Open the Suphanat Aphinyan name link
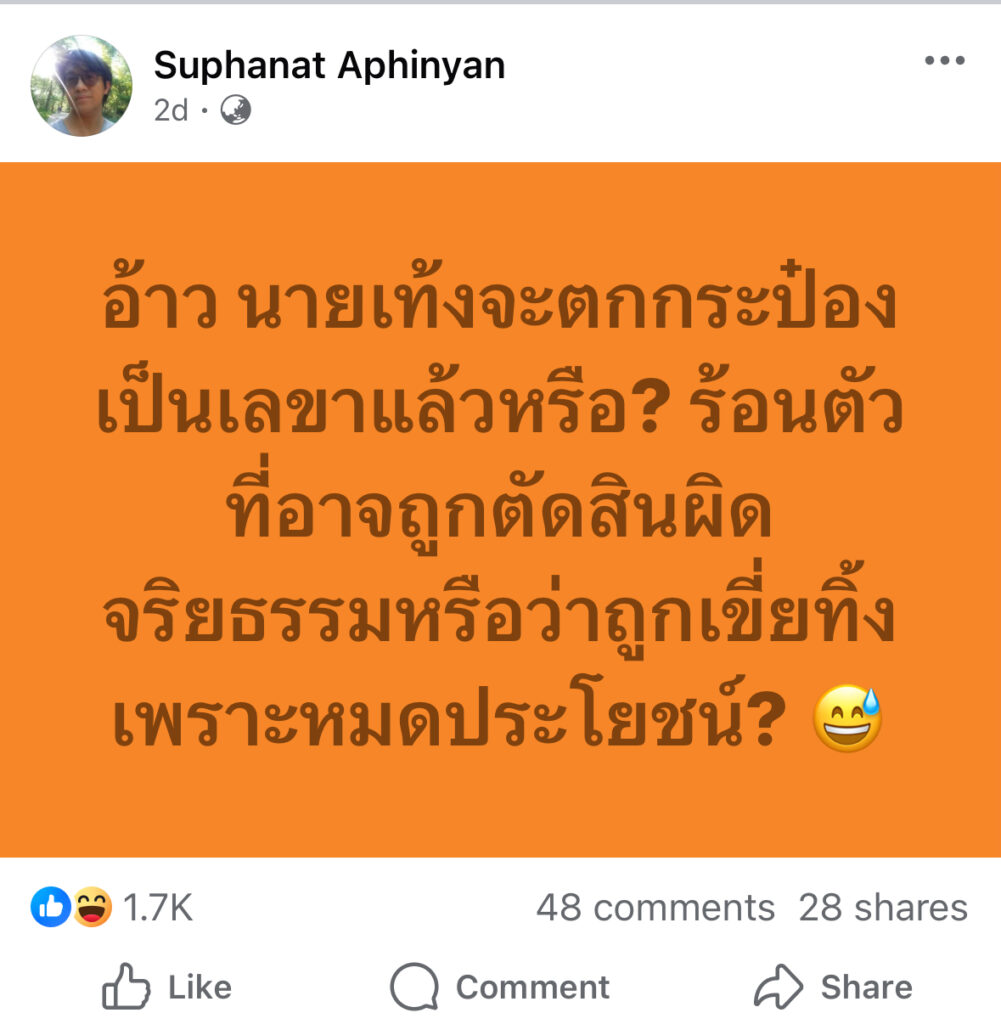Viewport: 1001px width, 1024px height. (x=329, y=65)
